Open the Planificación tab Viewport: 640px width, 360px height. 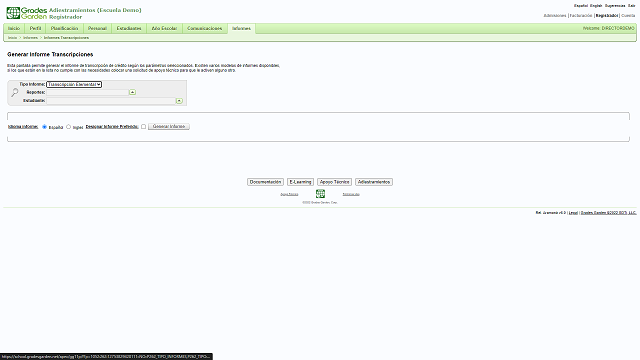coord(64,29)
